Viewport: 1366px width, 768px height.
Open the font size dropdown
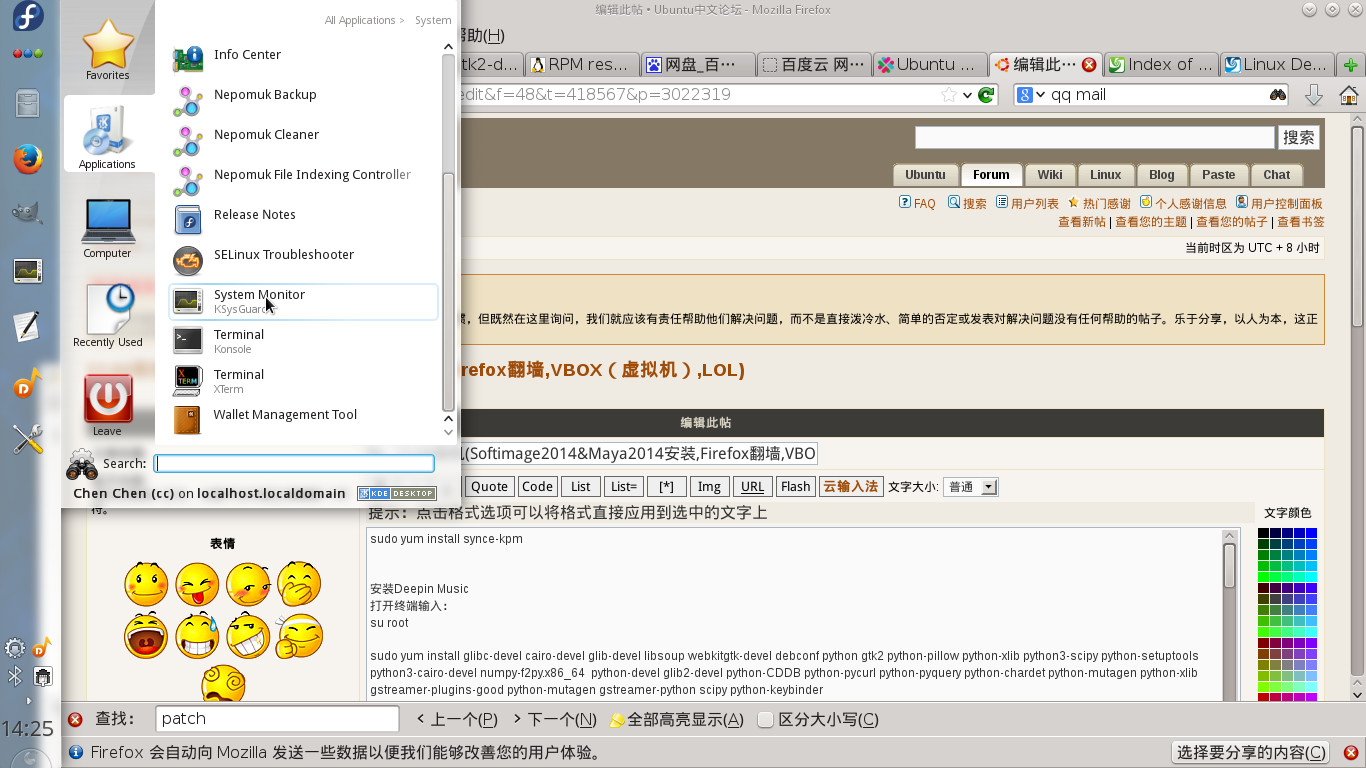(x=970, y=487)
